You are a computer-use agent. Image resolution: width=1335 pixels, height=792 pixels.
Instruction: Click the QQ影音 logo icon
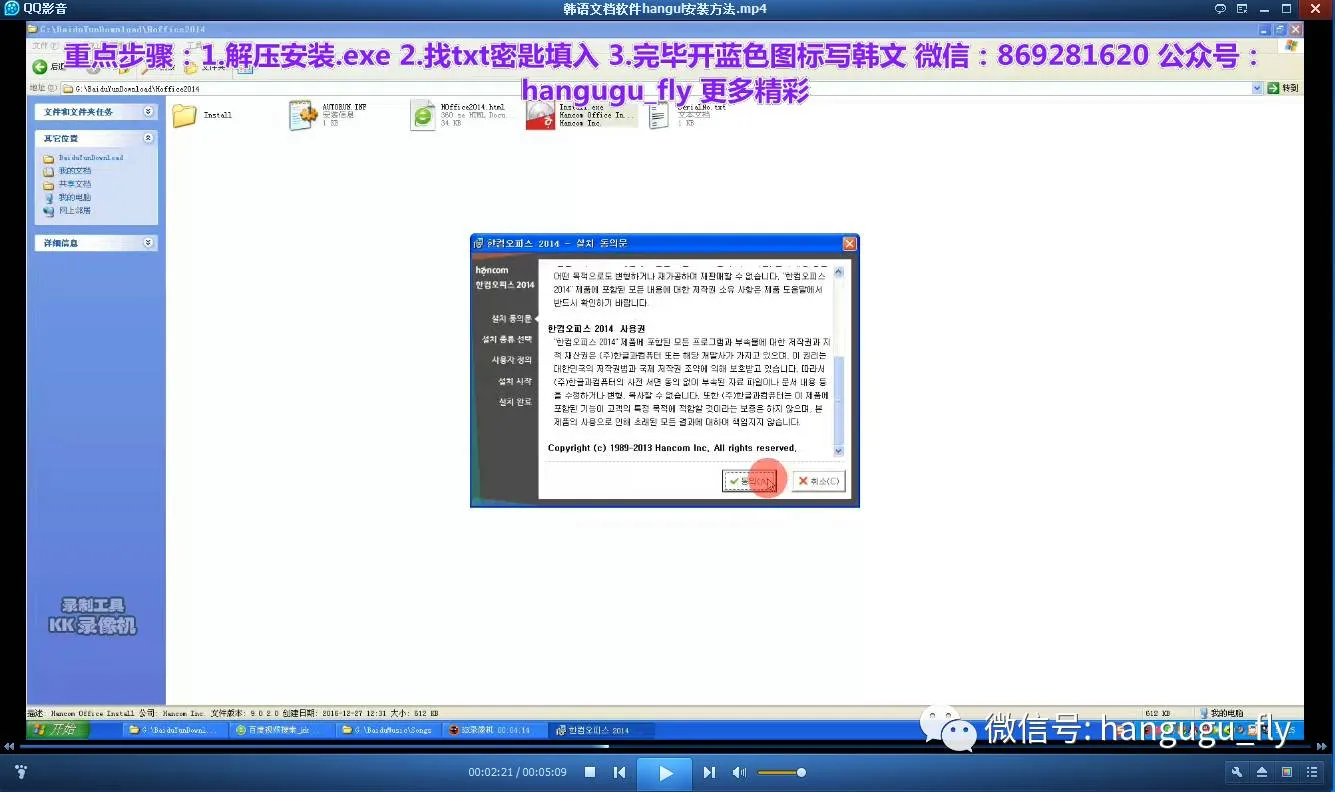point(11,9)
